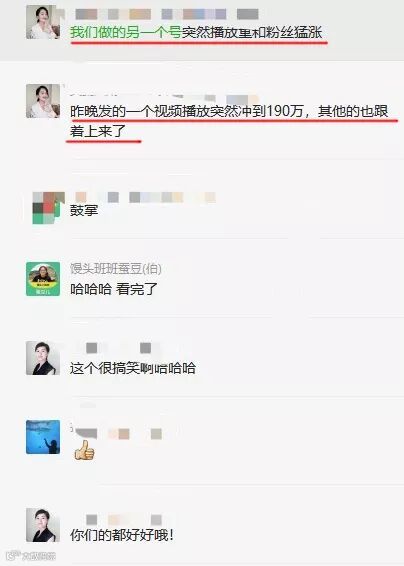This screenshot has width=404, height=566.
Task: Click green highlighted text 我们做的另一个号
Action: tap(126, 32)
